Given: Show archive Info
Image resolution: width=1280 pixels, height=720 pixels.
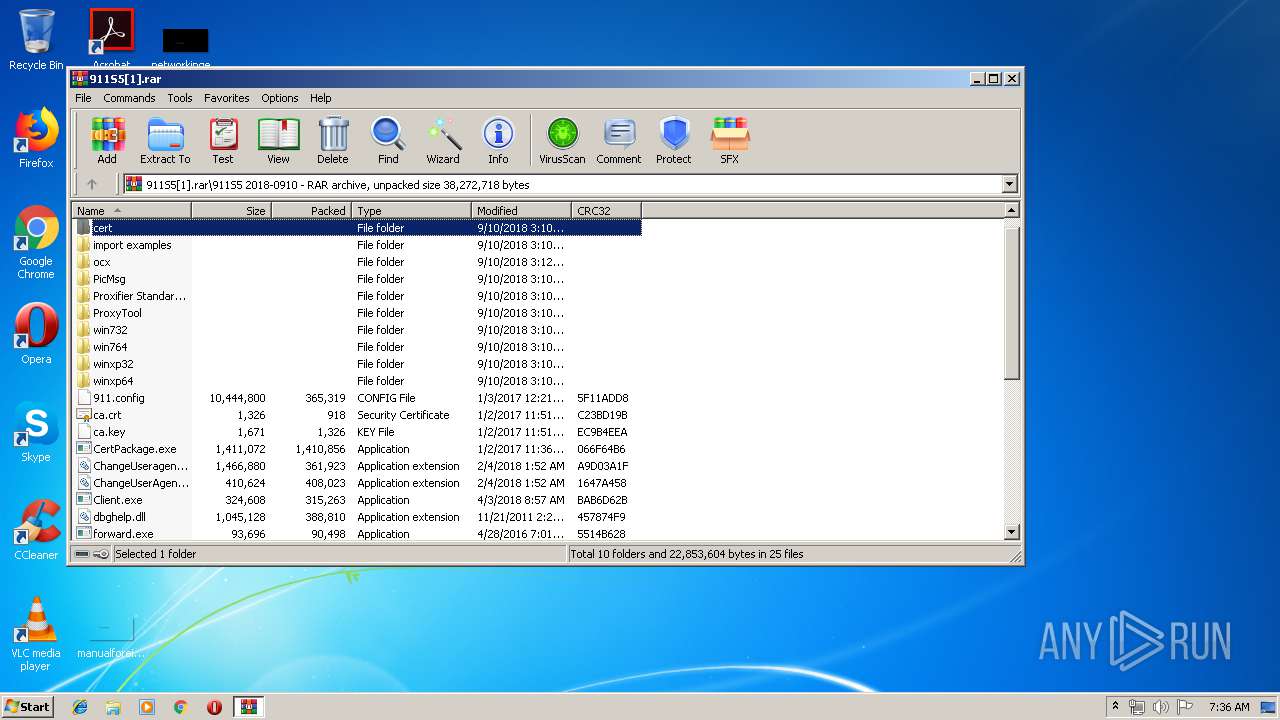Looking at the screenshot, I should [x=498, y=140].
